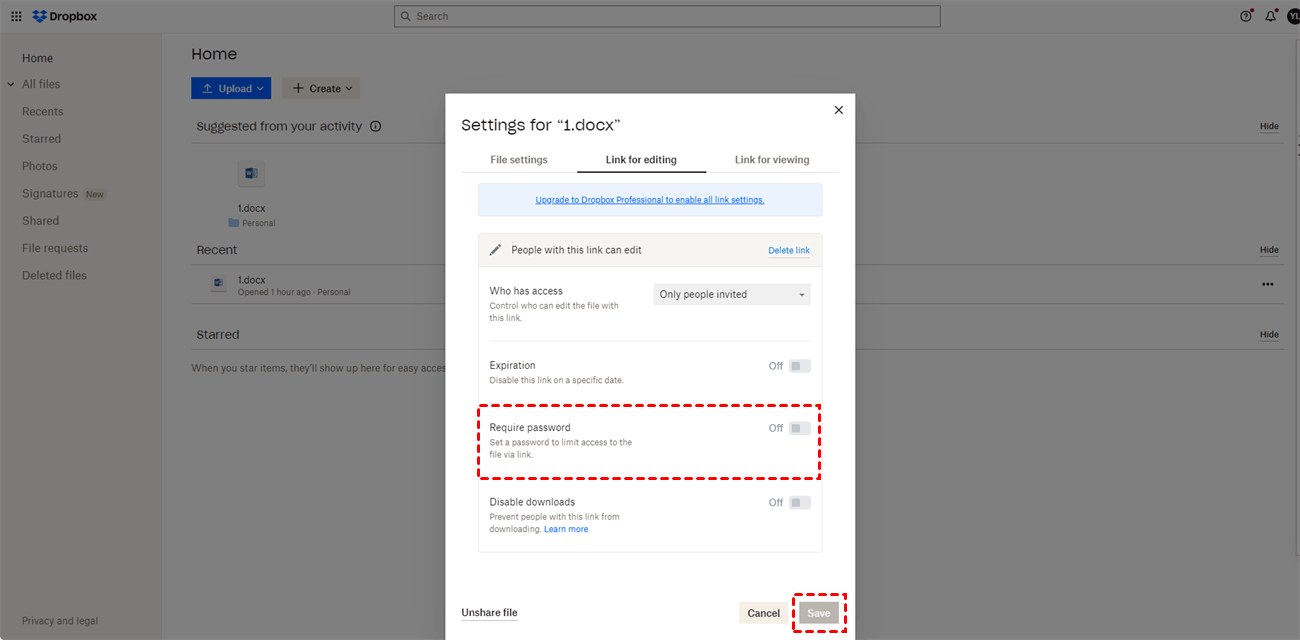Open the notifications bell
This screenshot has width=1300, height=640.
(1271, 16)
